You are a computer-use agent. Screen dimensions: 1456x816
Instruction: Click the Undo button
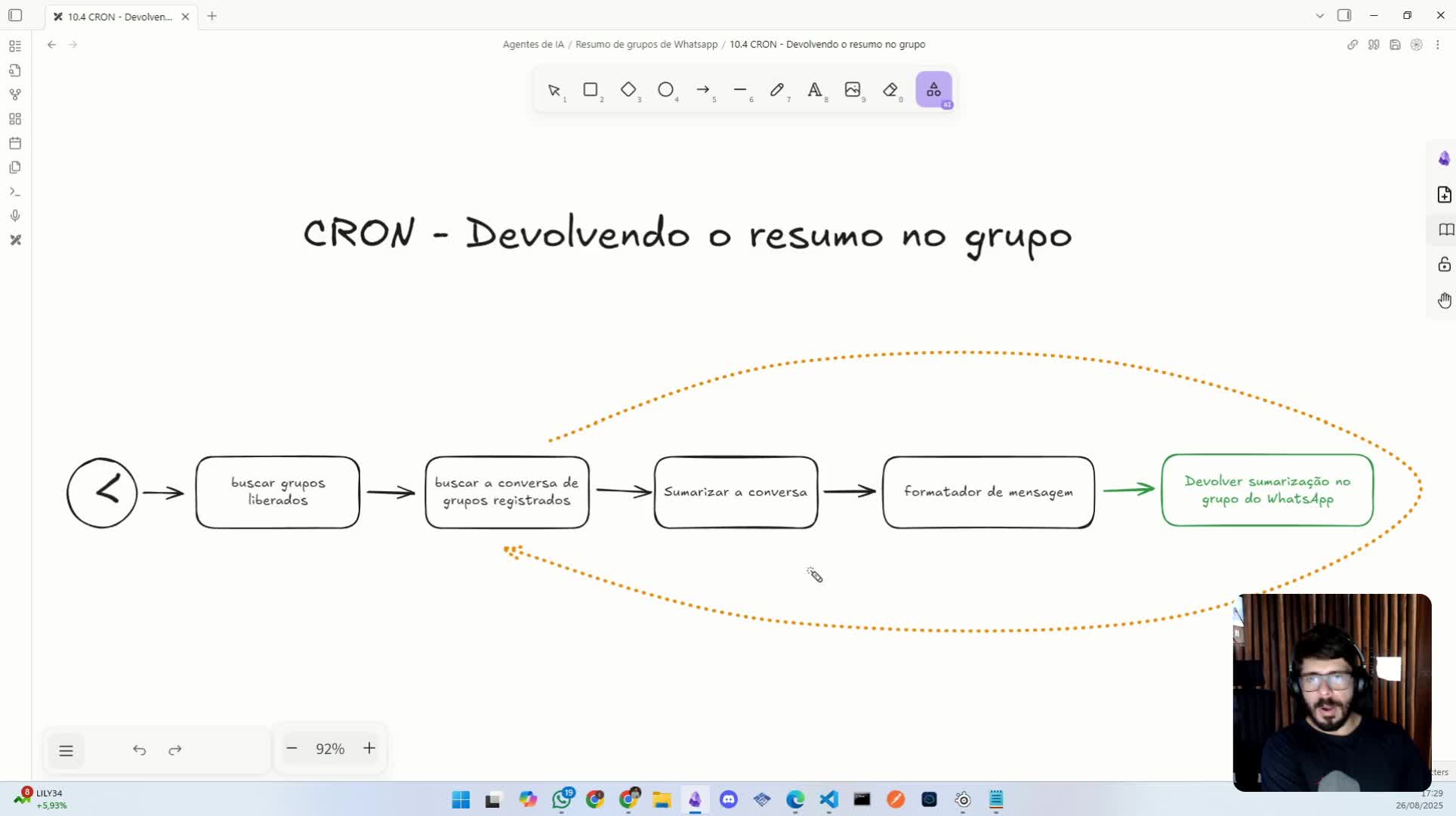tap(140, 750)
